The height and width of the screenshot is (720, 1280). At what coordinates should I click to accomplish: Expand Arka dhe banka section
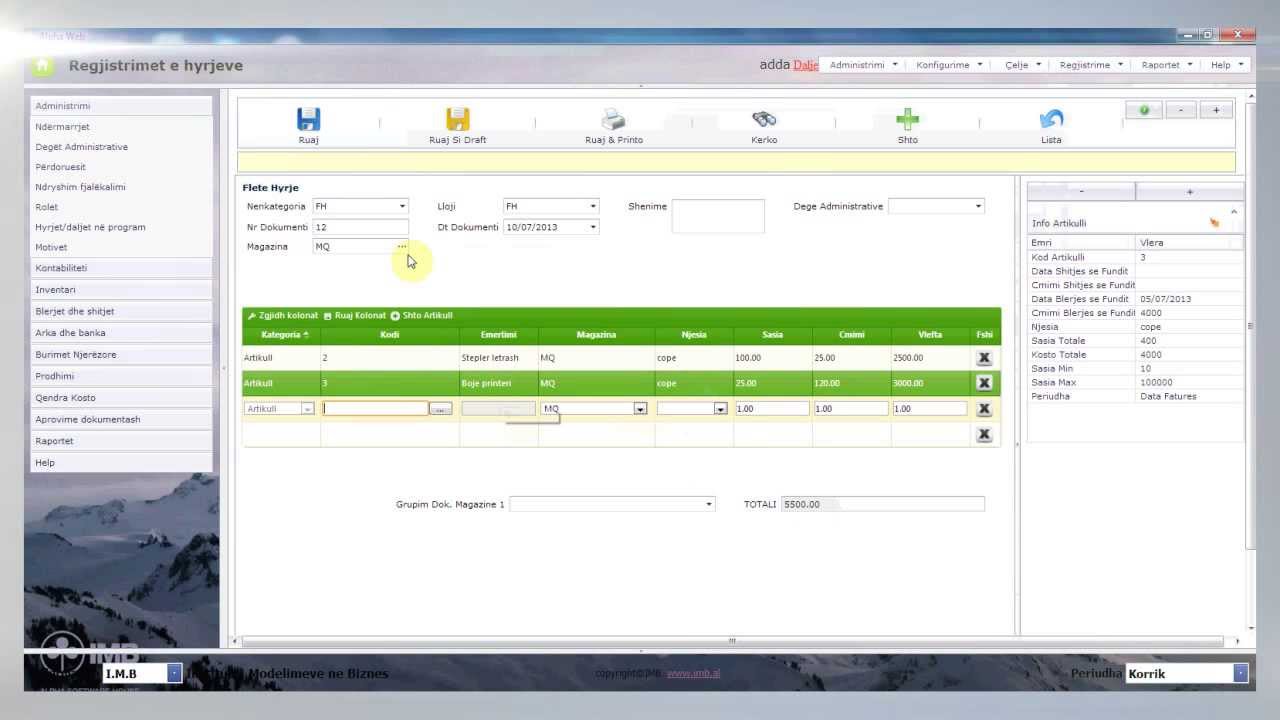pyautogui.click(x=121, y=333)
